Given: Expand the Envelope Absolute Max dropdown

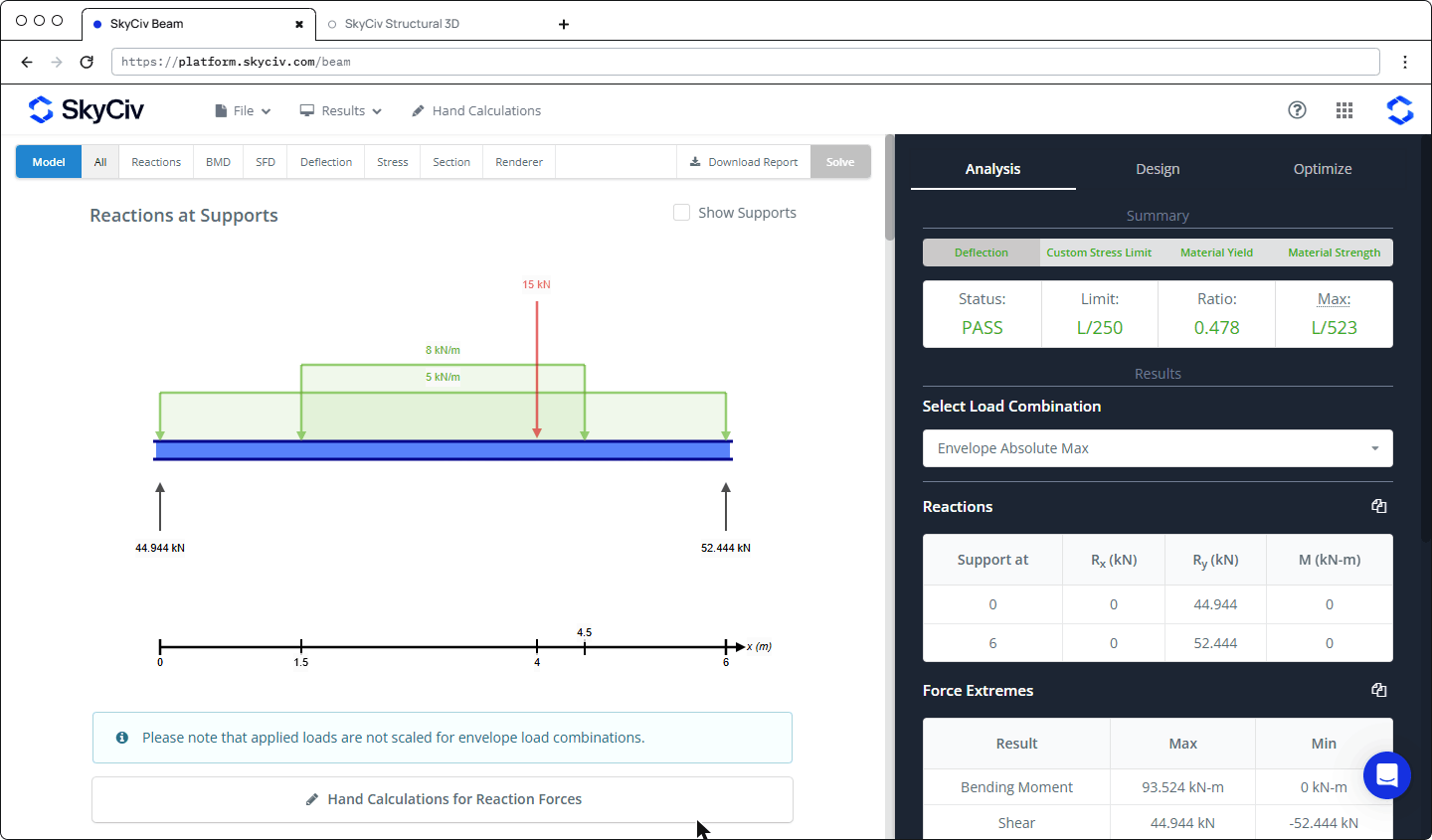Looking at the screenshot, I should coord(1158,448).
